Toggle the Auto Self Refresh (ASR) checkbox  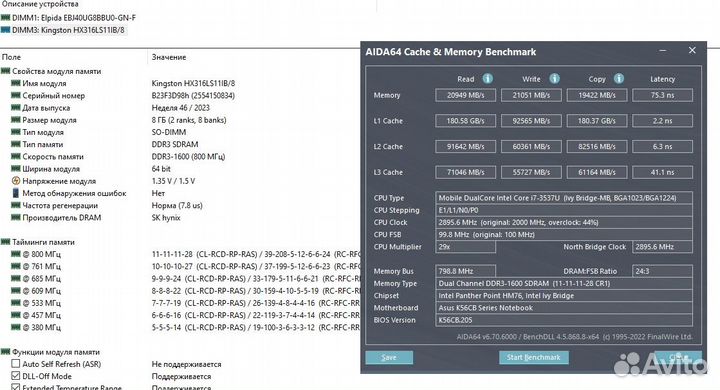tap(16, 364)
